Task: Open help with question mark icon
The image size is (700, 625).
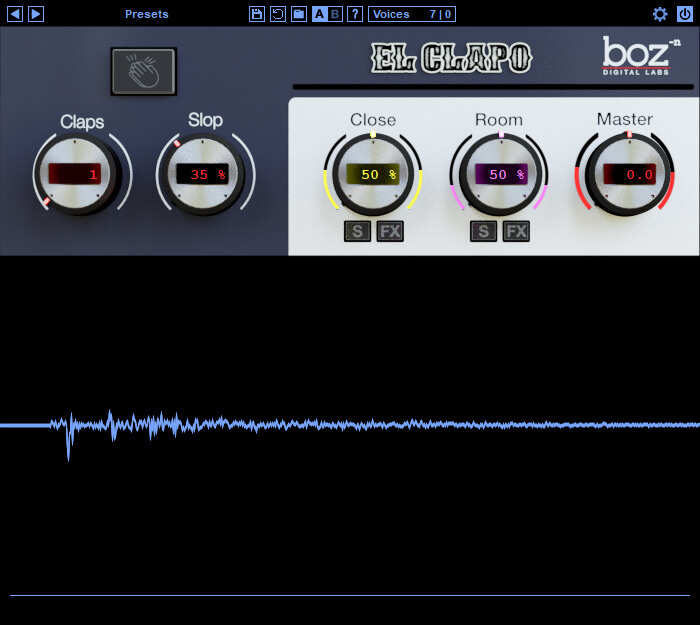Action: 355,14
